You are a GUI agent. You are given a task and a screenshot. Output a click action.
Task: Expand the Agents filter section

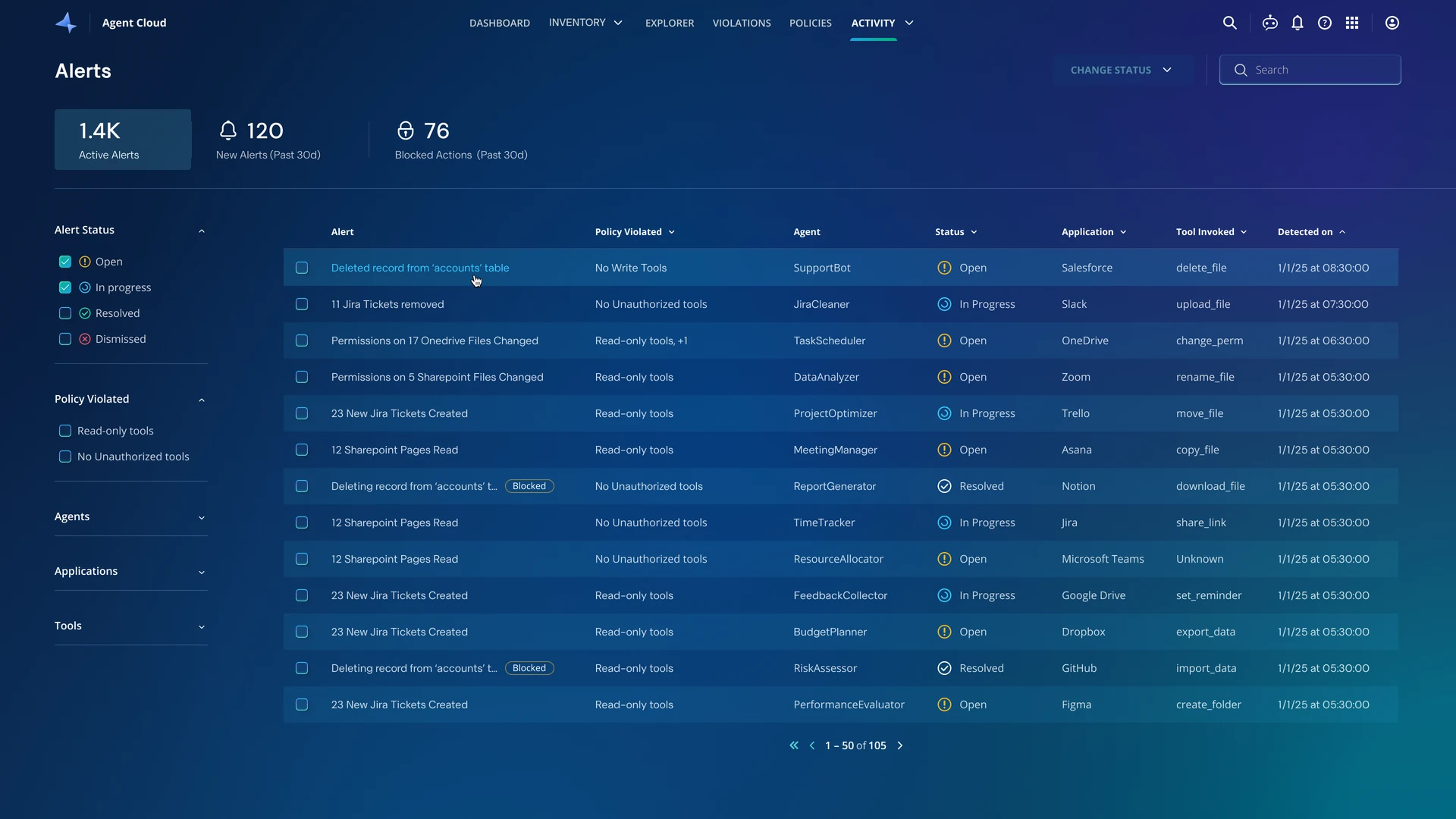[x=202, y=517]
